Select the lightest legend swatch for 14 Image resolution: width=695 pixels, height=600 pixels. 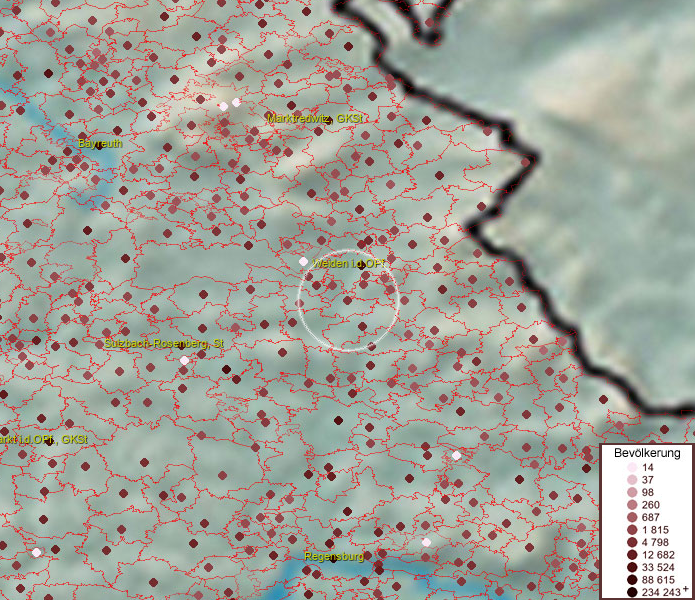(631, 468)
